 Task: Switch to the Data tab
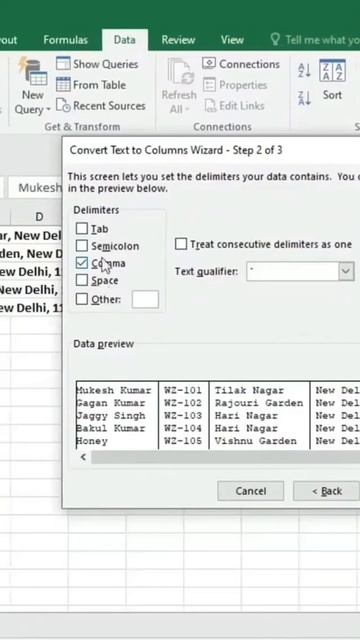(x=124, y=40)
